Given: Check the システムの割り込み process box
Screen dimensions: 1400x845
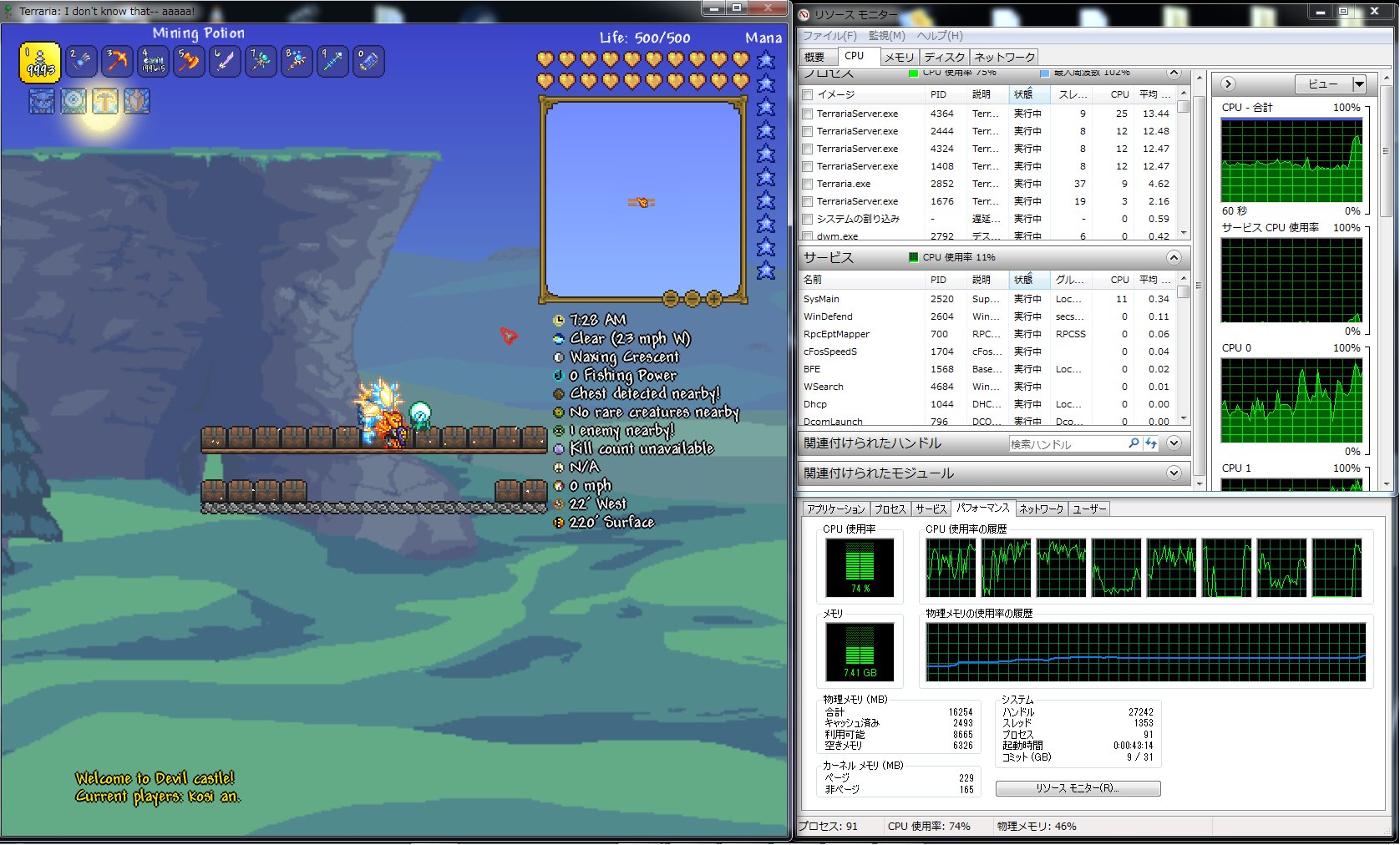Looking at the screenshot, I should pos(808,219).
